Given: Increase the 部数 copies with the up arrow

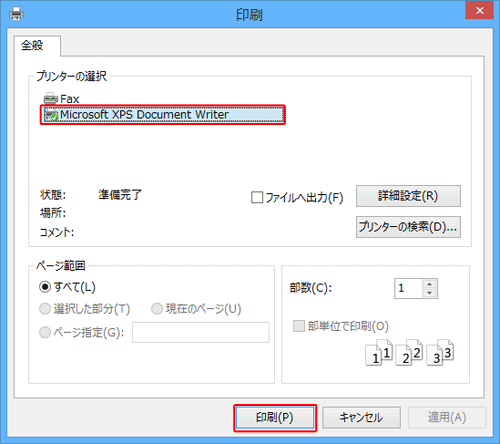Looking at the screenshot, I should [429, 284].
